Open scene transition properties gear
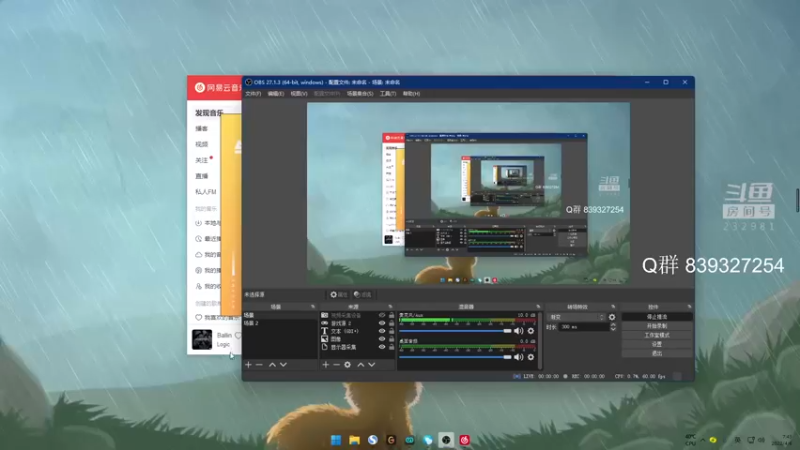 coord(612,317)
